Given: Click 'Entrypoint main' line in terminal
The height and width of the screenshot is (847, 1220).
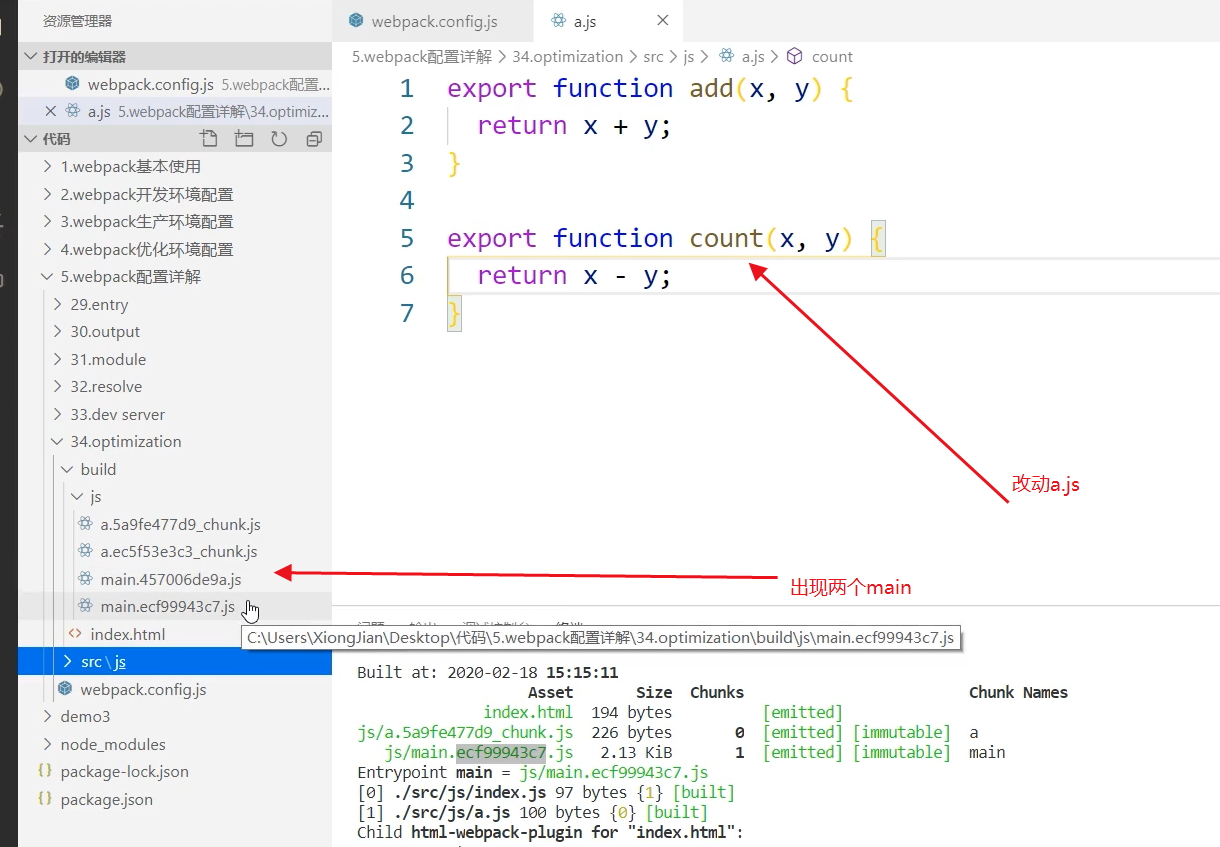Looking at the screenshot, I should (532, 772).
